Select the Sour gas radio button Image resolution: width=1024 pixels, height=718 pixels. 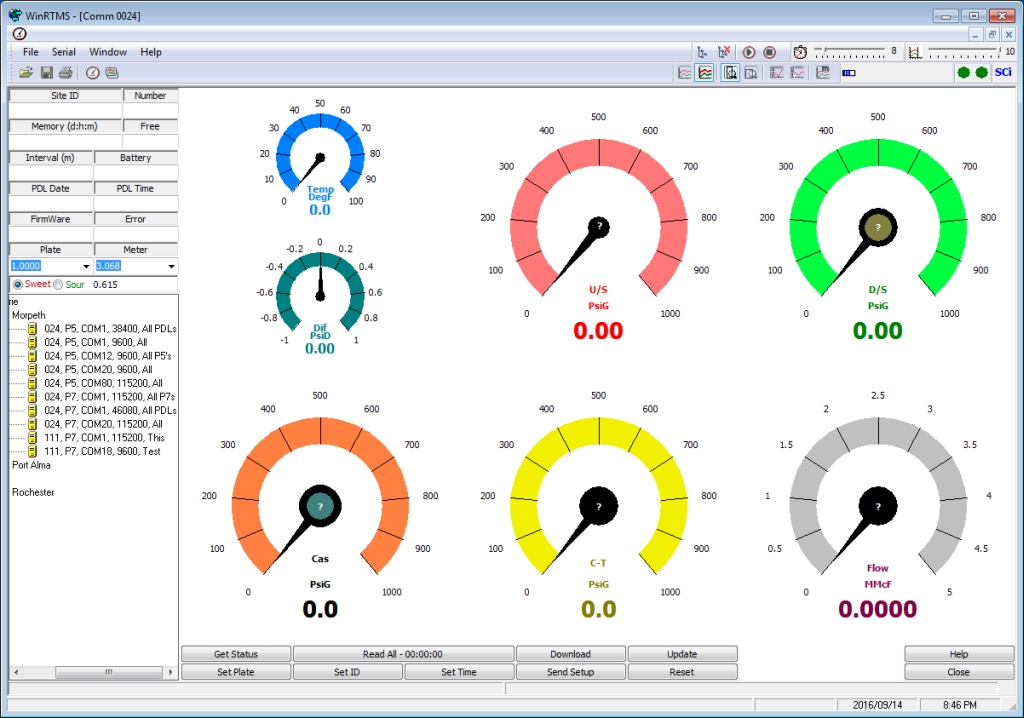(58, 284)
